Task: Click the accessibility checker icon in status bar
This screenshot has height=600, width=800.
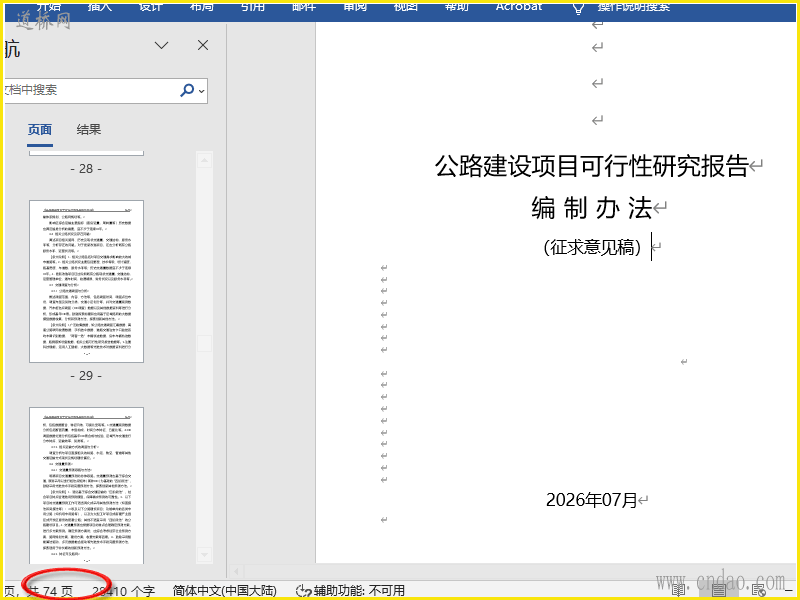Action: tap(304, 591)
